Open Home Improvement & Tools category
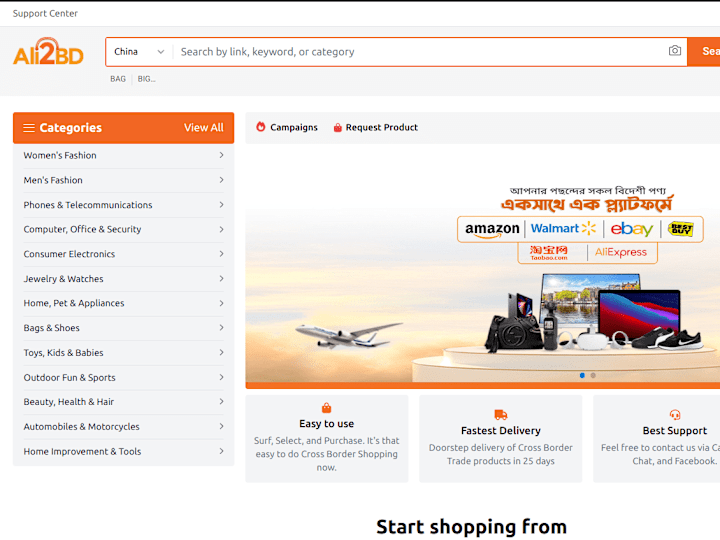The height and width of the screenshot is (540, 720). [123, 451]
